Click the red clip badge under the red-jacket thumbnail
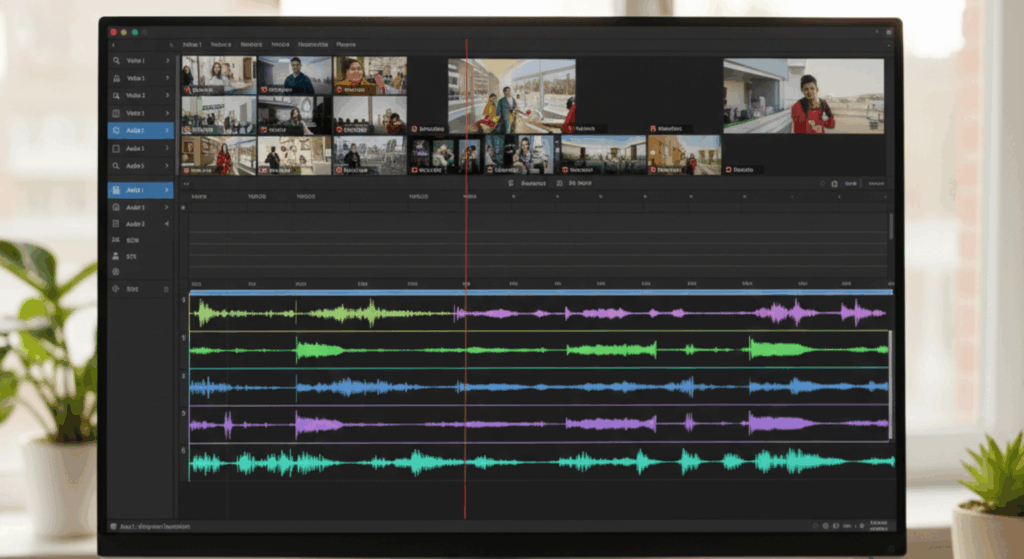This screenshot has width=1024, height=559. click(728, 170)
